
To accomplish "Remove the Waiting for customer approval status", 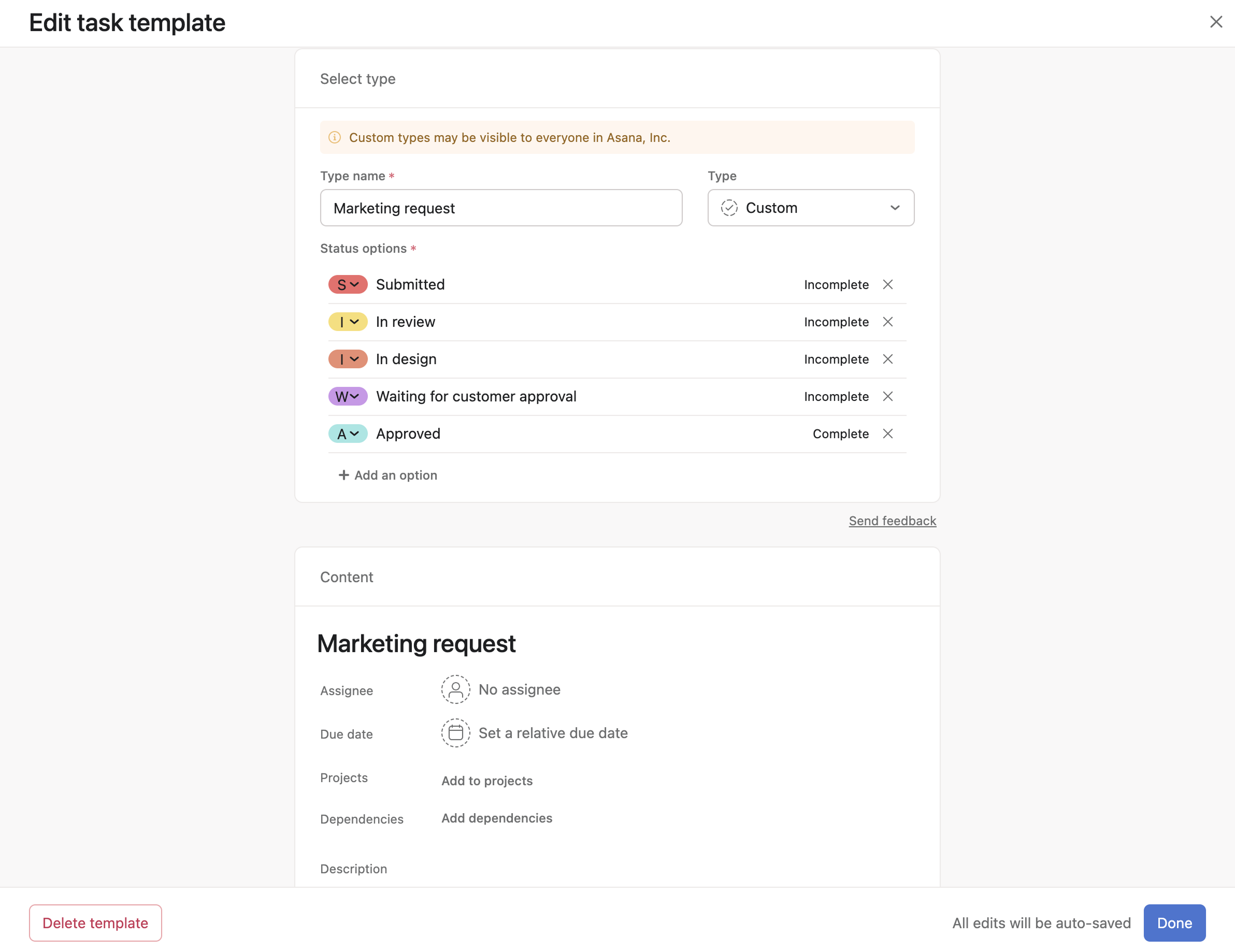I will coord(888,396).
